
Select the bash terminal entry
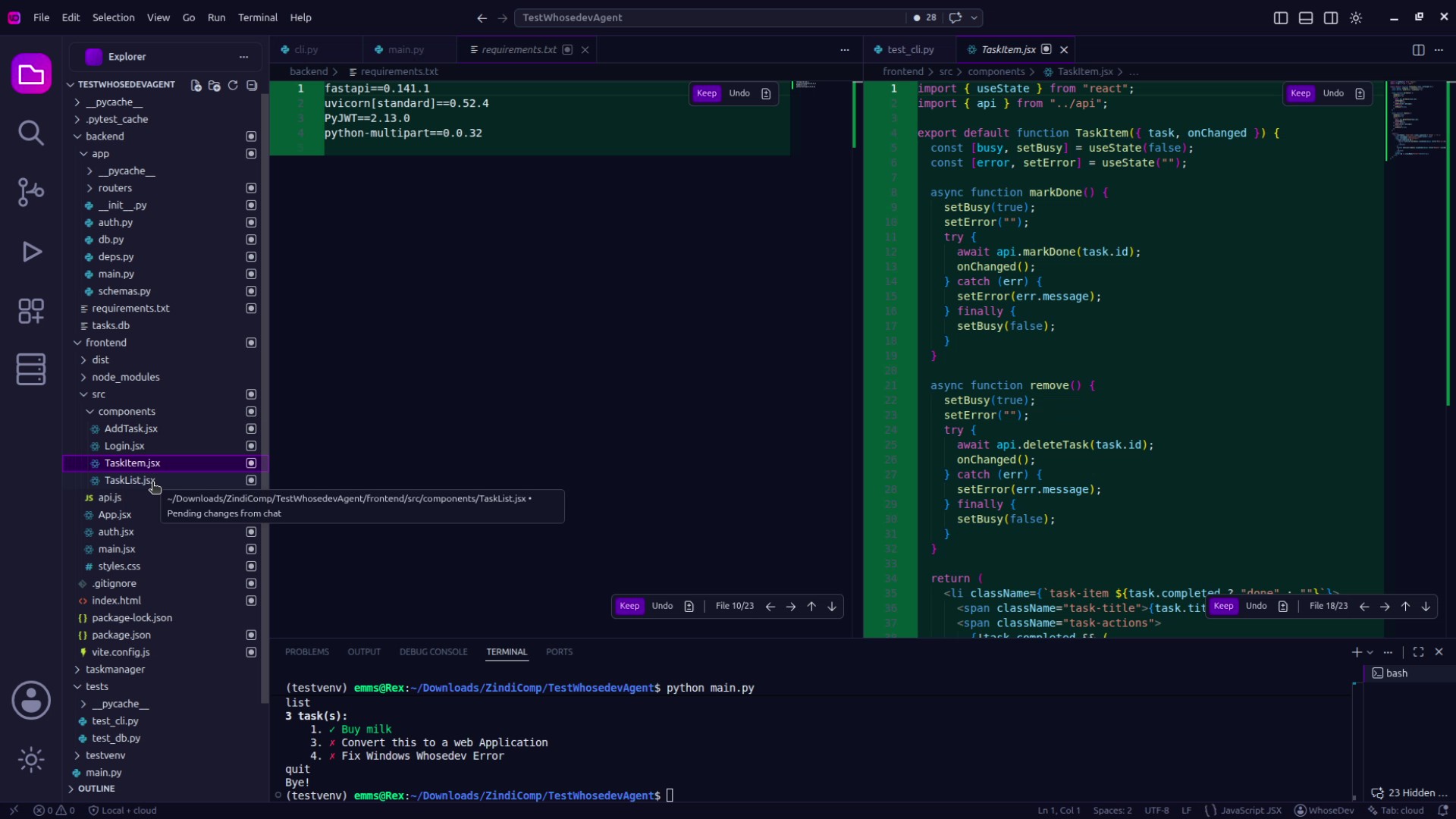coord(1408,673)
